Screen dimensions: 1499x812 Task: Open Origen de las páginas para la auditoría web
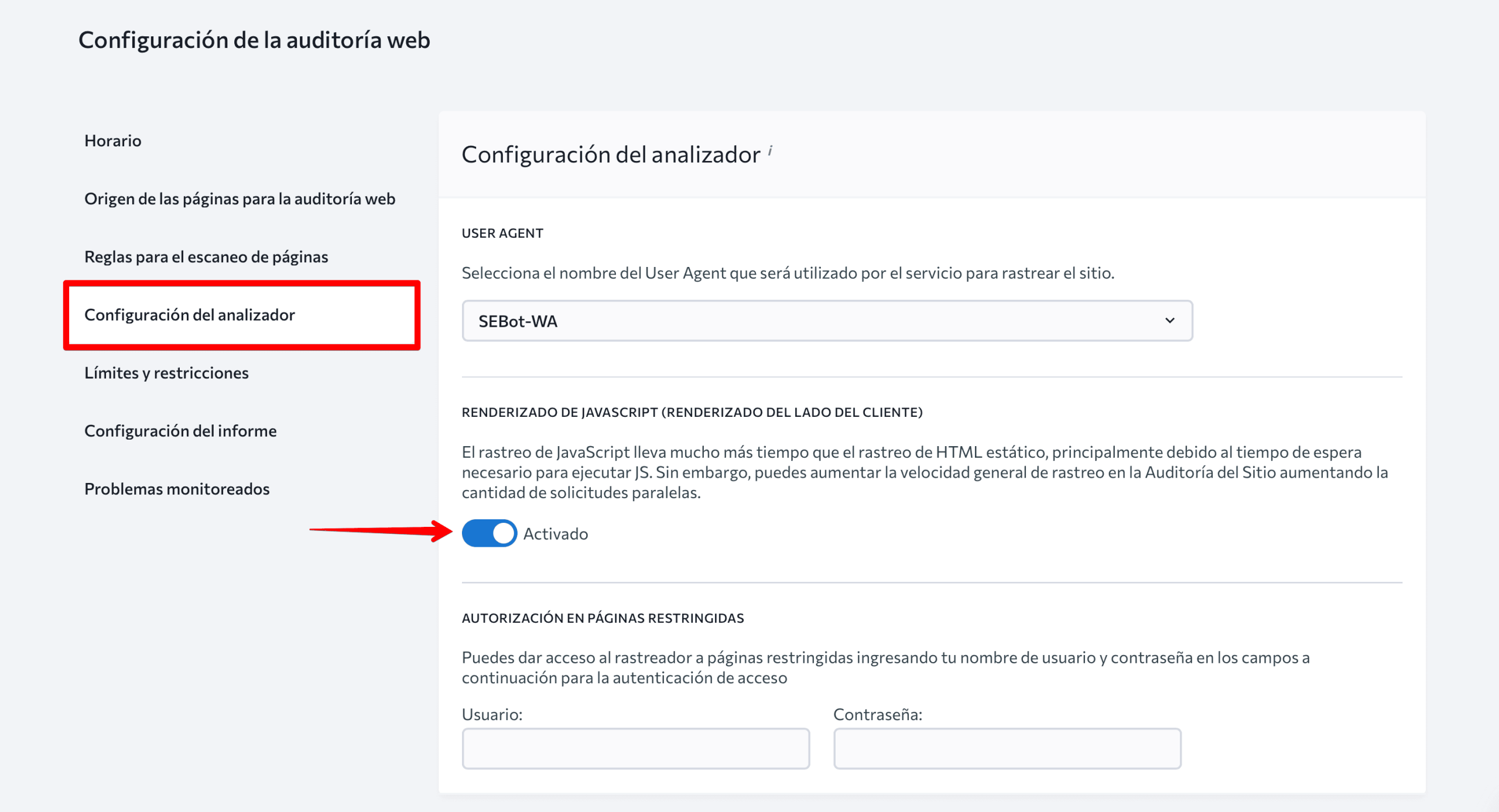pos(239,198)
